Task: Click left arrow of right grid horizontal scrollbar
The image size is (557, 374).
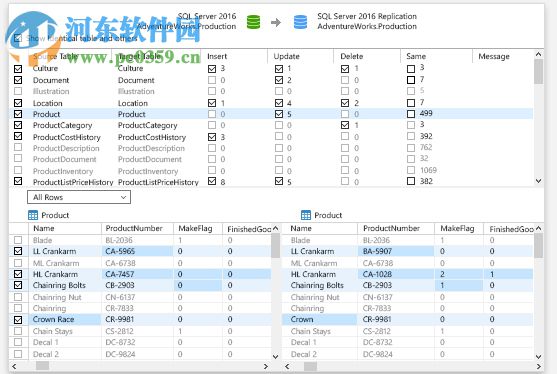Action: [287, 366]
